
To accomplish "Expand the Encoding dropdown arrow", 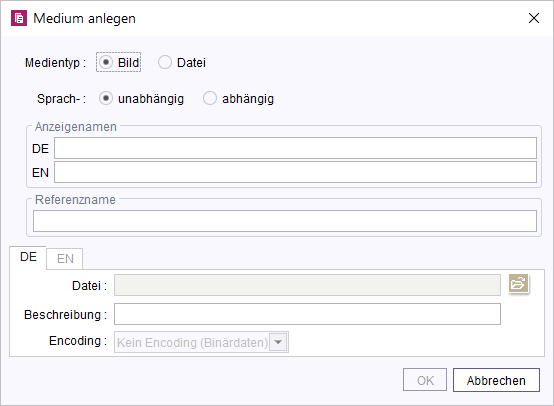I will tap(278, 342).
